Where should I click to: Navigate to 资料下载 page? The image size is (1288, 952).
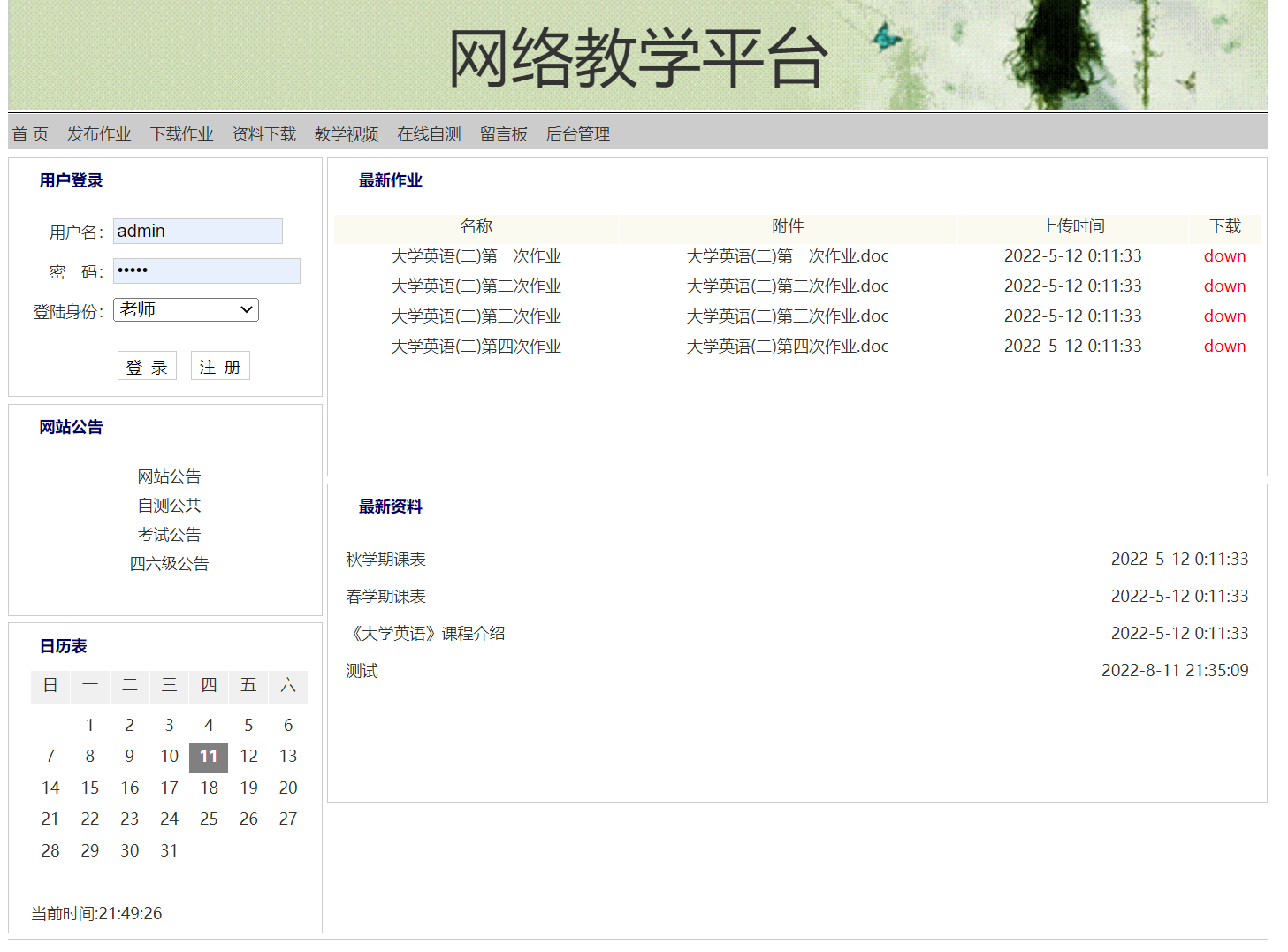coord(263,133)
